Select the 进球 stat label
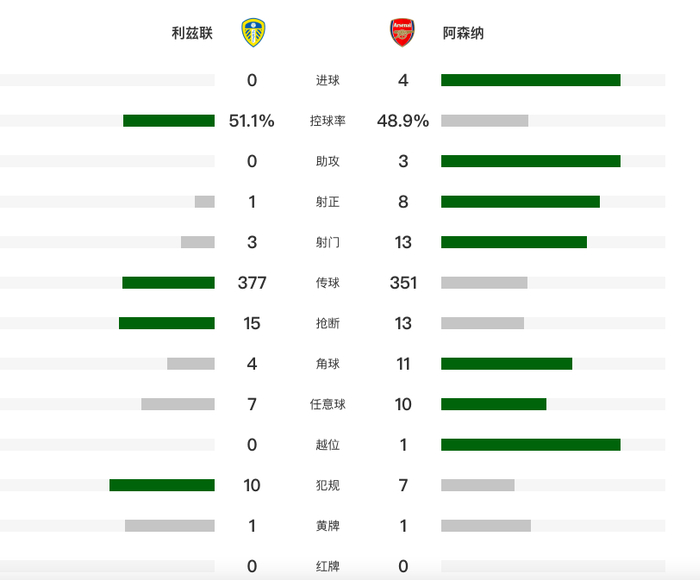 coord(327,81)
